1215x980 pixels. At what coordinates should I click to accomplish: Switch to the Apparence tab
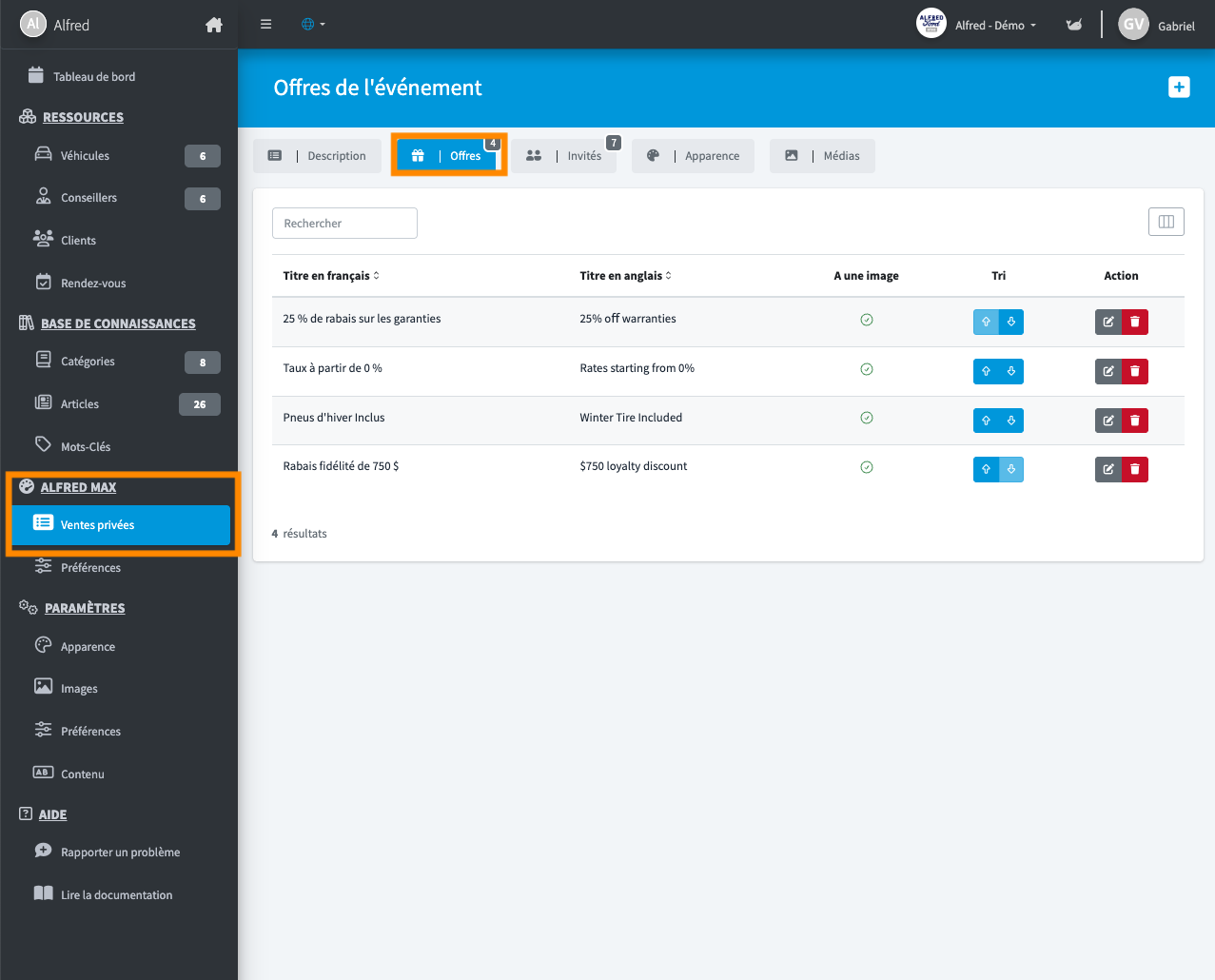[x=693, y=156]
